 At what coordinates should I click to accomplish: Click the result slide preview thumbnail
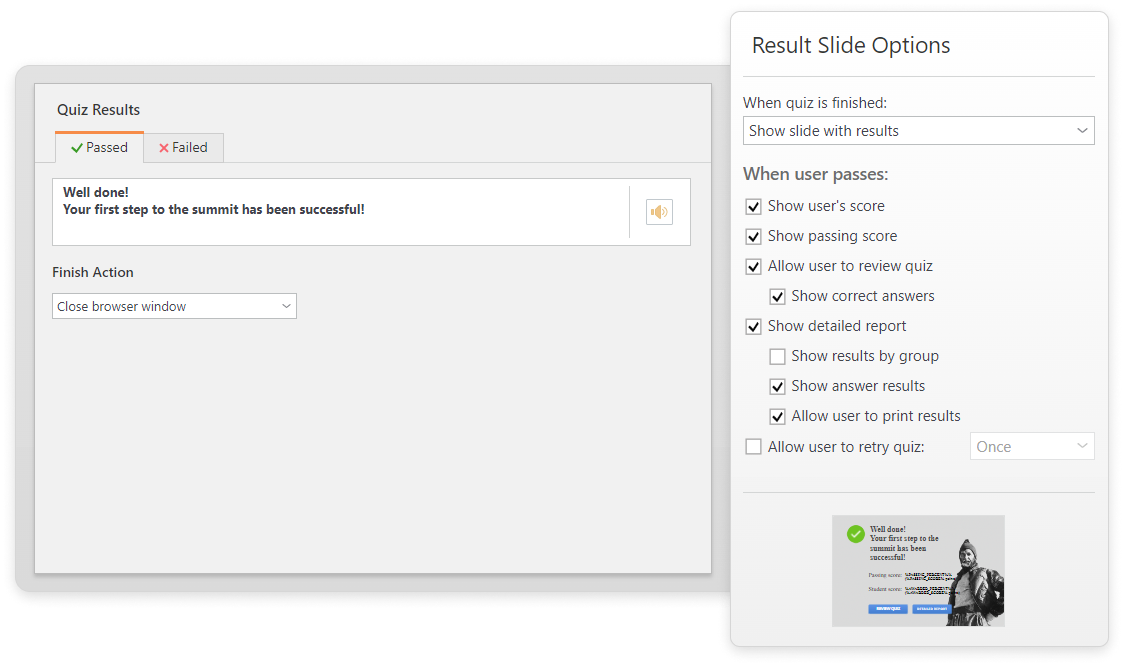918,570
